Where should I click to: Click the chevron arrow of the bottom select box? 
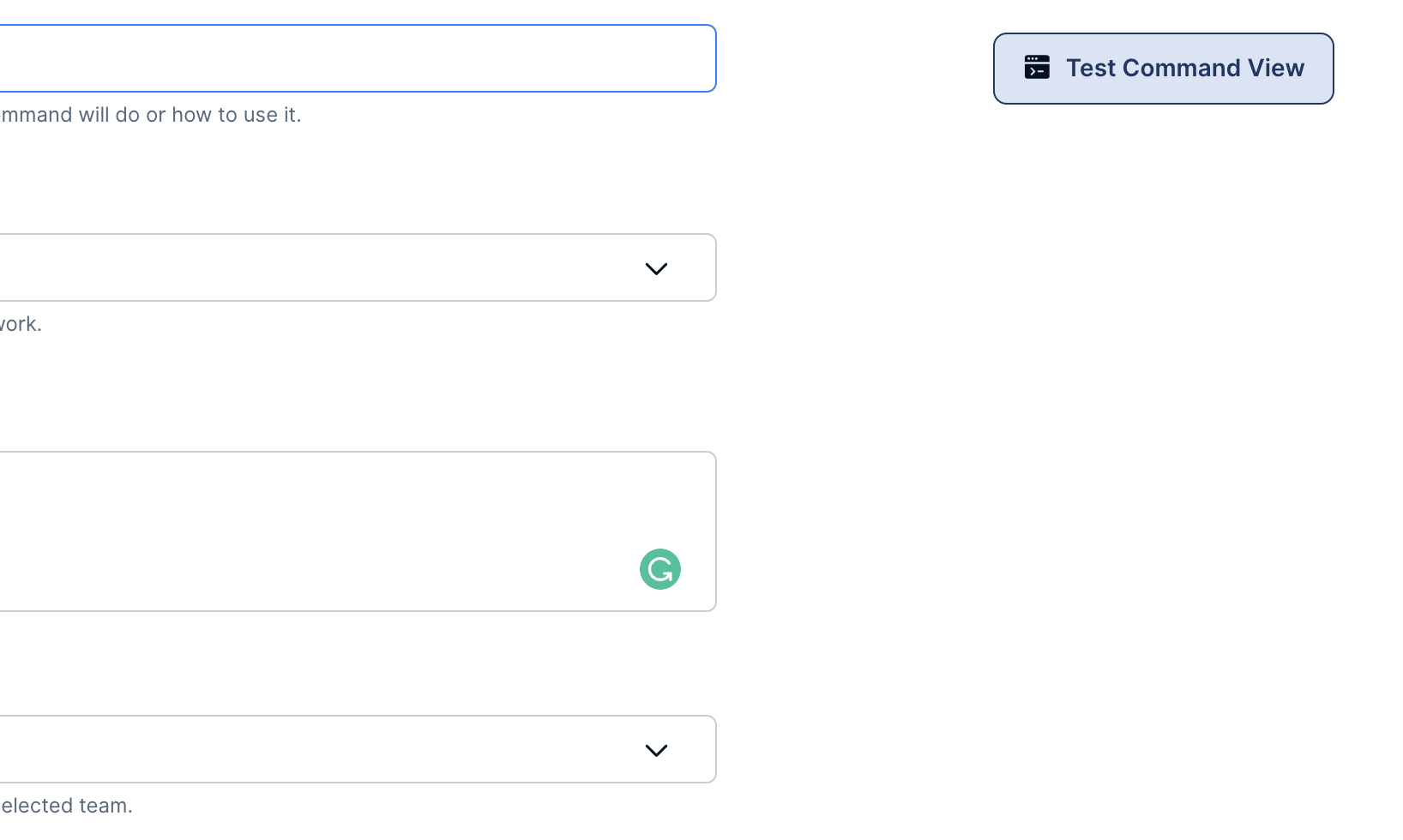click(x=656, y=751)
